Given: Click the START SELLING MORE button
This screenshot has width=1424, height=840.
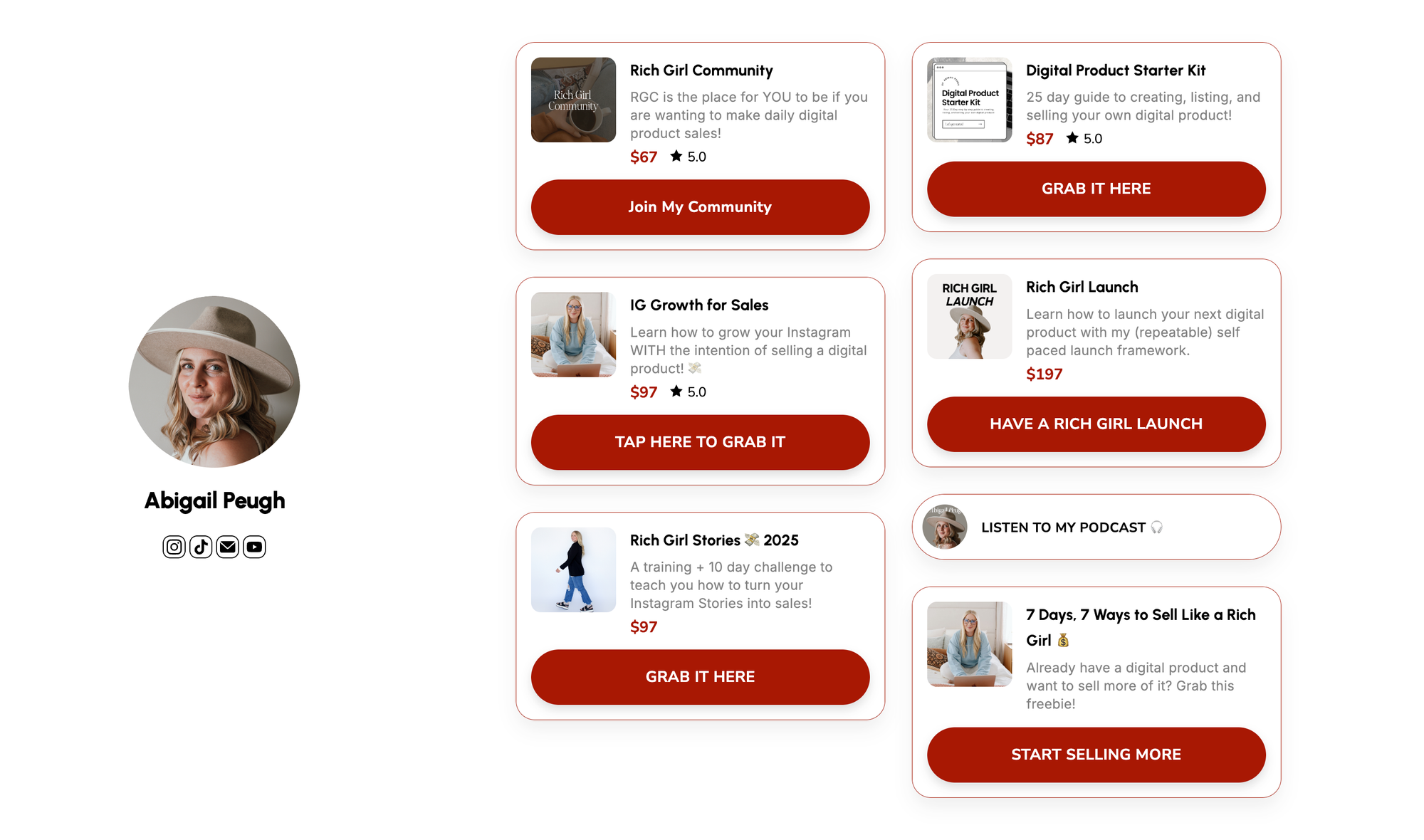Looking at the screenshot, I should point(1096,755).
